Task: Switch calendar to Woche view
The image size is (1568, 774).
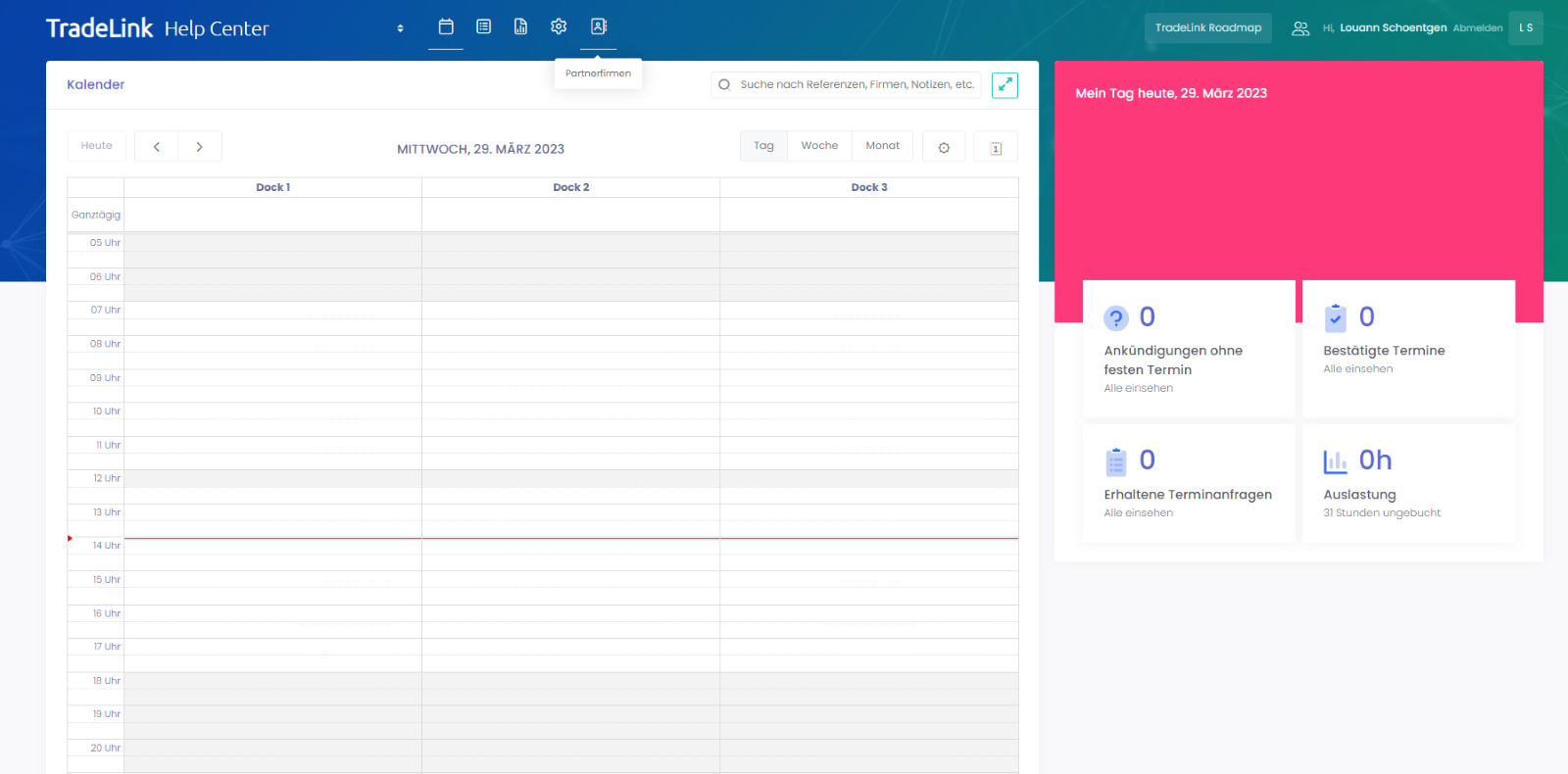Action: pyautogui.click(x=819, y=146)
